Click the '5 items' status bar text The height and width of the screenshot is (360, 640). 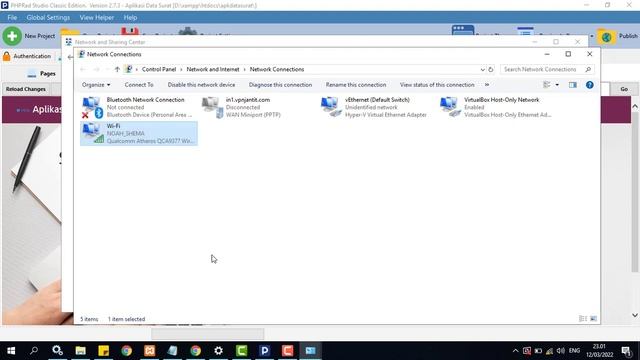click(89, 319)
